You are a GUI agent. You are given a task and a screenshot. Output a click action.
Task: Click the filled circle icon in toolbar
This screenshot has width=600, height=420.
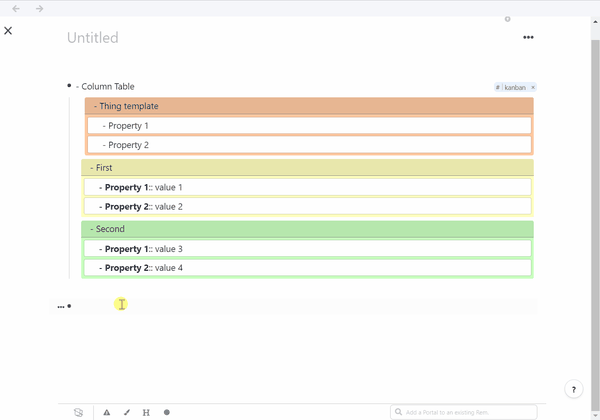pos(167,412)
